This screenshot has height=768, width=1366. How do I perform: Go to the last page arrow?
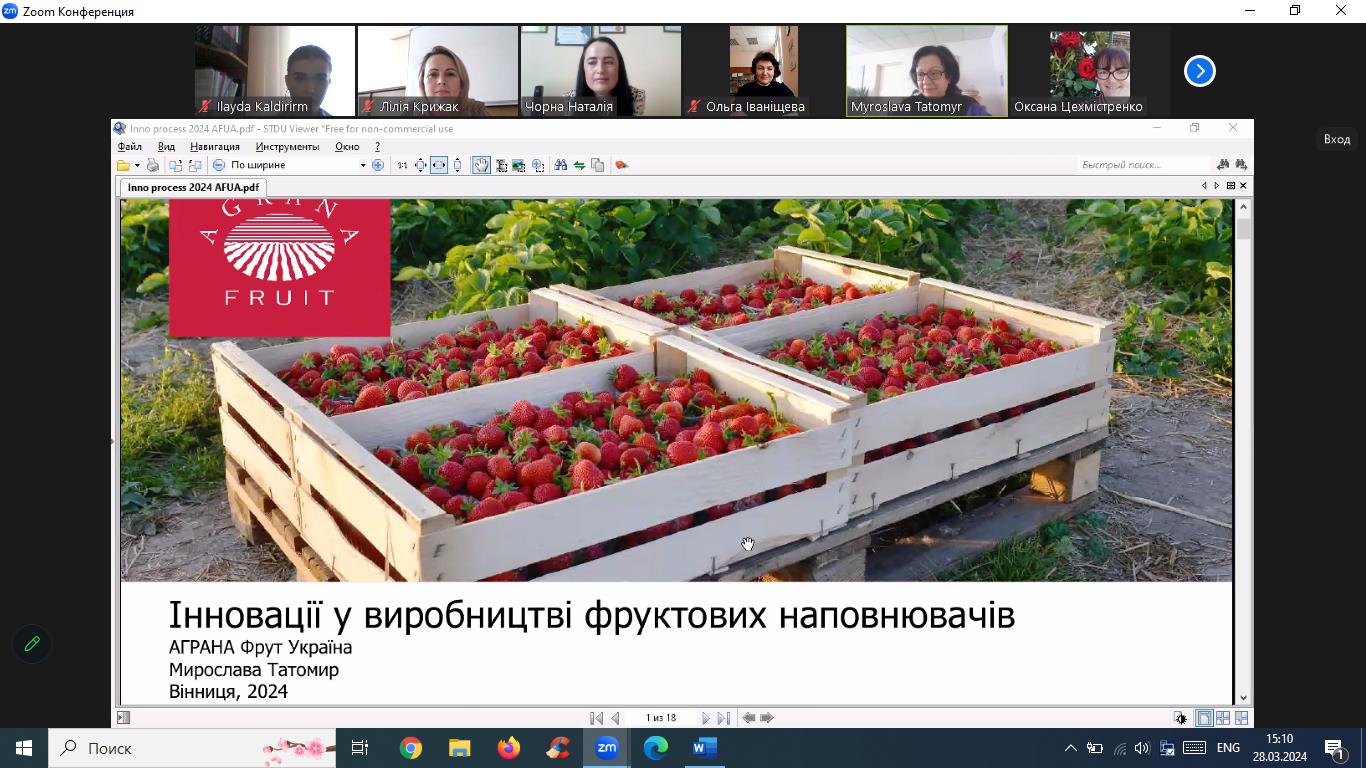724,718
